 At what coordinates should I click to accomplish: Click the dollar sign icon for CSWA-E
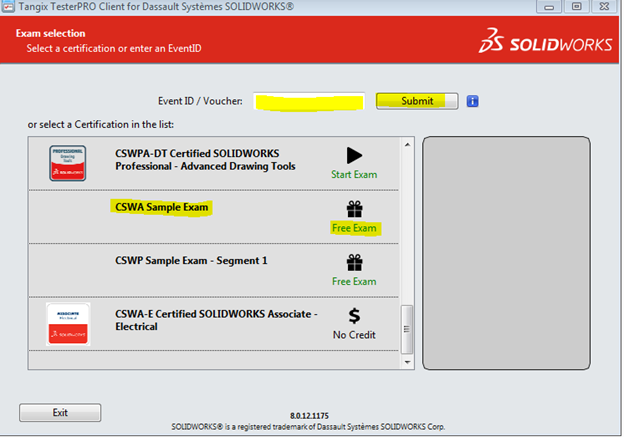click(354, 316)
